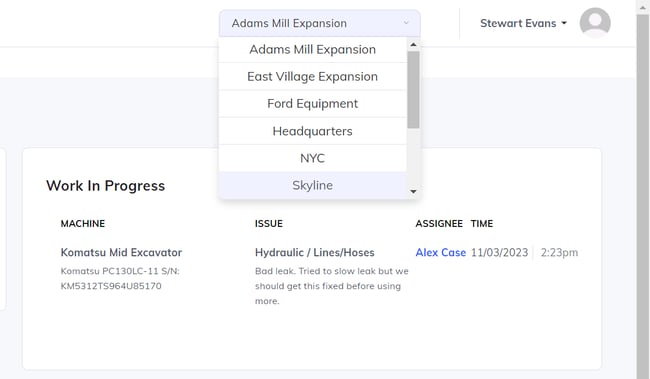
Task: Open the Hydraulic / Lines/Hoses issue
Action: coord(315,253)
